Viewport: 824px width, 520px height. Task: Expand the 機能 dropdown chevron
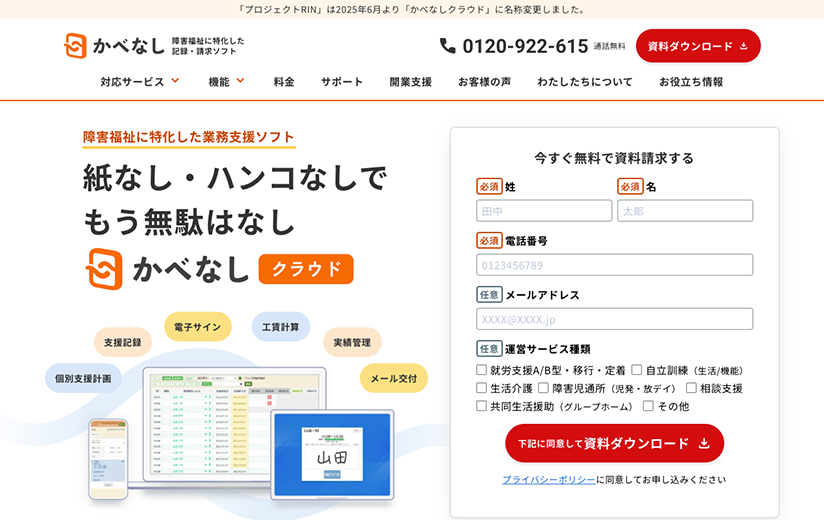pyautogui.click(x=240, y=81)
